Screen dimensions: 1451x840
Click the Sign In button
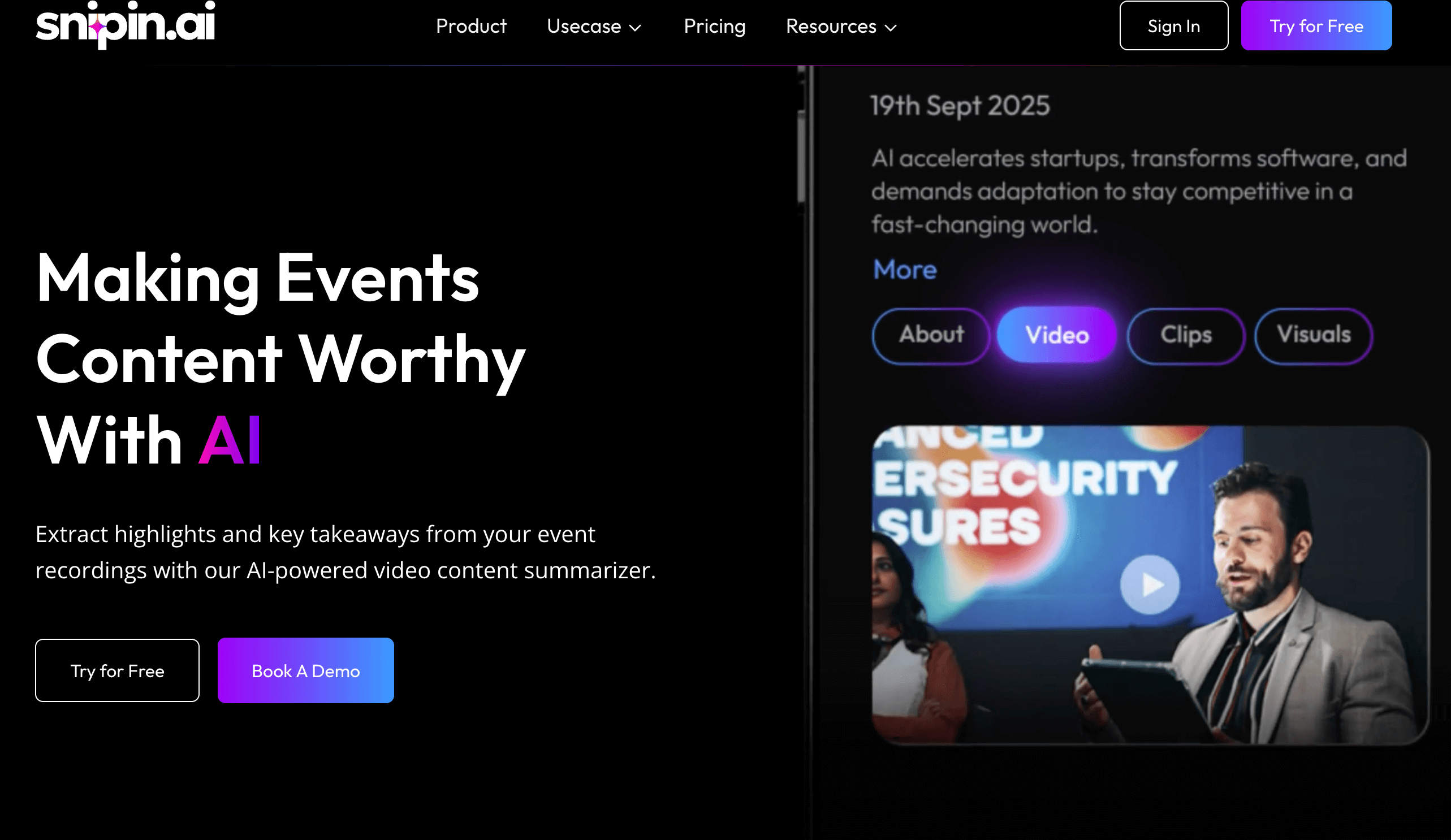click(1173, 25)
